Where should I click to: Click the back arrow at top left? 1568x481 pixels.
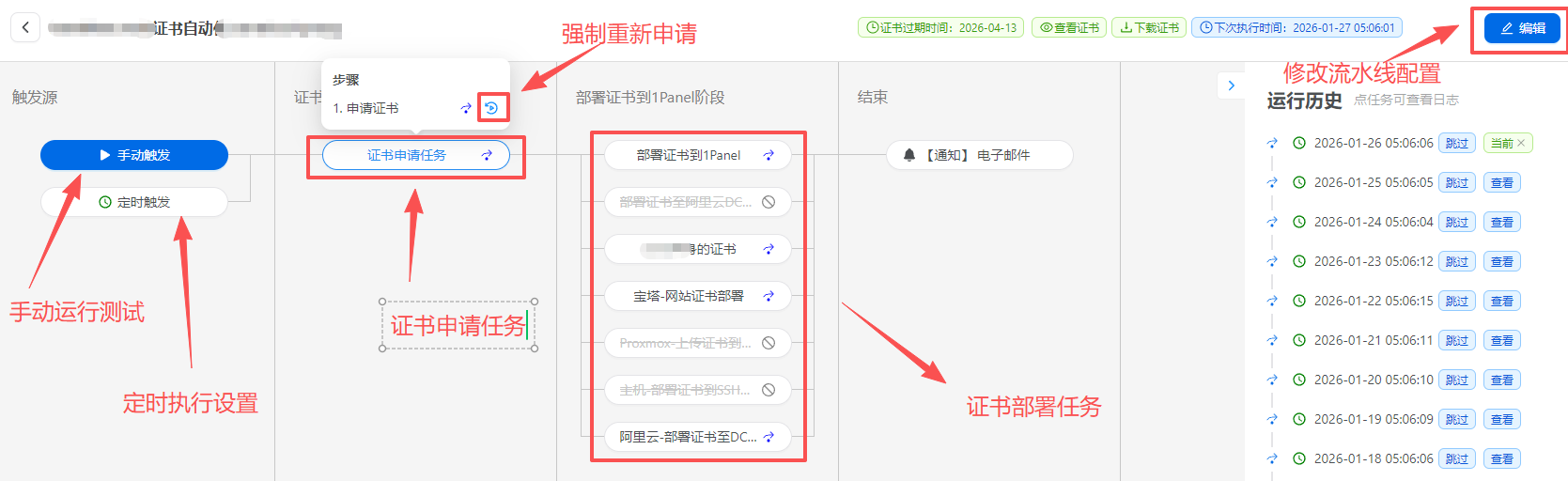pyautogui.click(x=25, y=27)
